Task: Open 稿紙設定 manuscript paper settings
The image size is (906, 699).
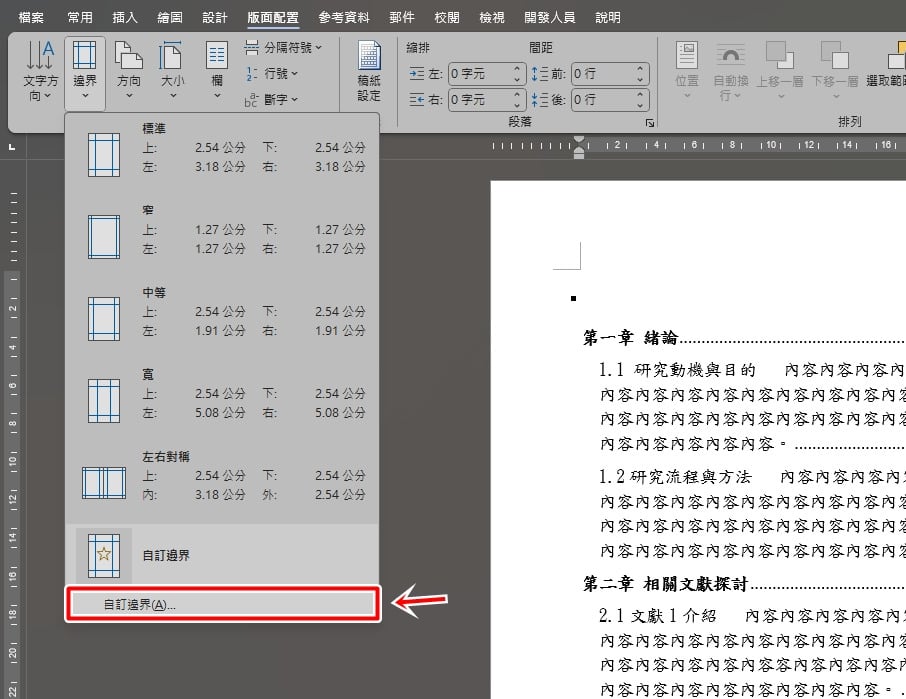Action: [x=369, y=70]
